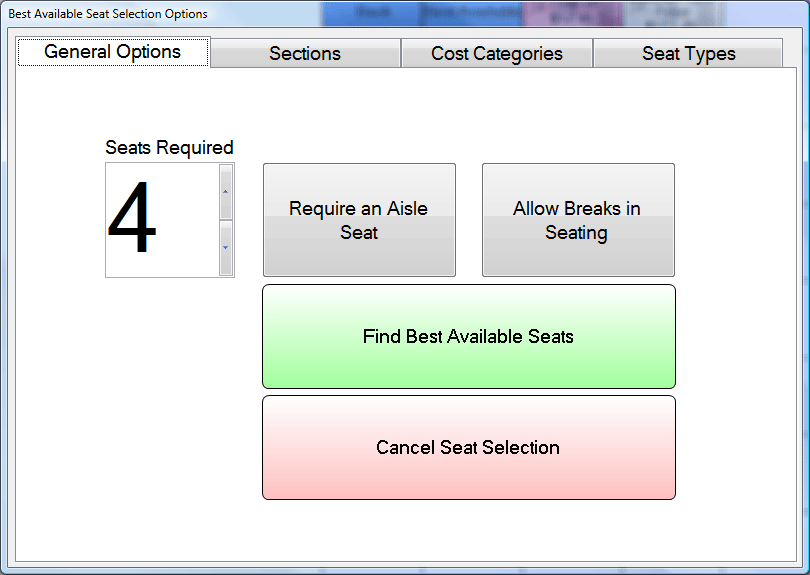Image resolution: width=810 pixels, height=575 pixels.
Task: Click the Seats Required number field showing 4
Action: click(x=160, y=220)
